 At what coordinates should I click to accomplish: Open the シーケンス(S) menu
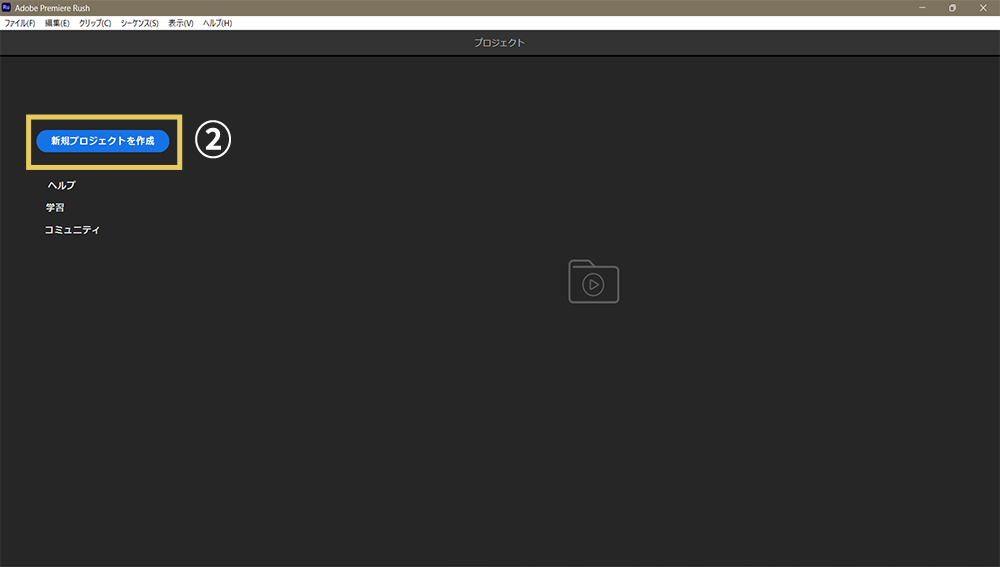point(140,23)
